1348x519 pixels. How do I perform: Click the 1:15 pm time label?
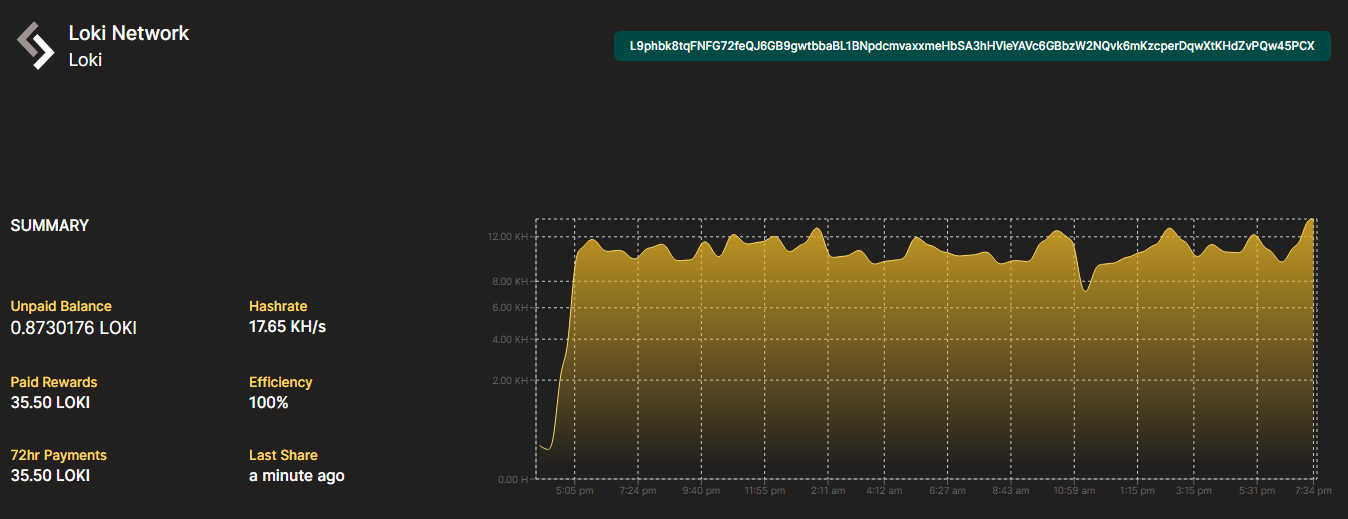[x=1137, y=491]
